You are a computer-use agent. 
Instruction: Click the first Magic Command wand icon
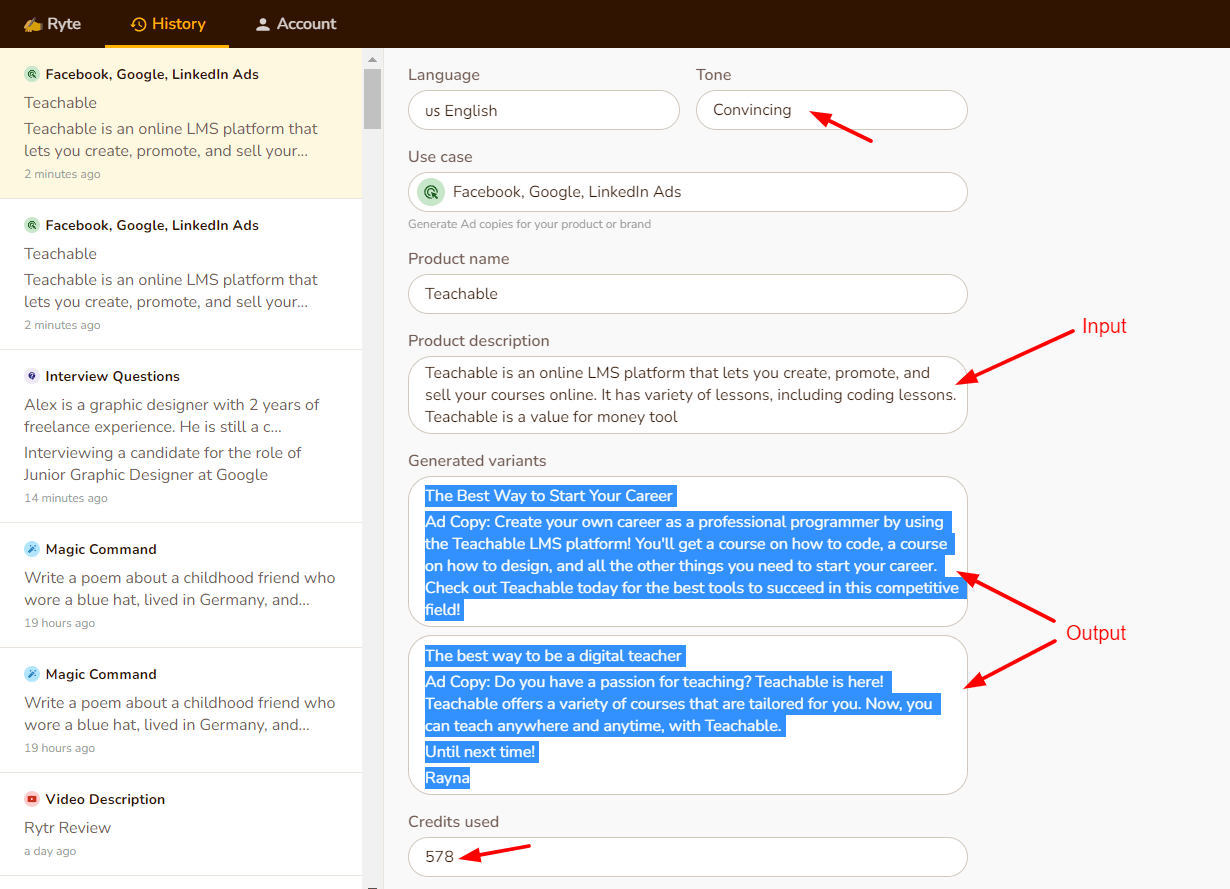coord(32,549)
